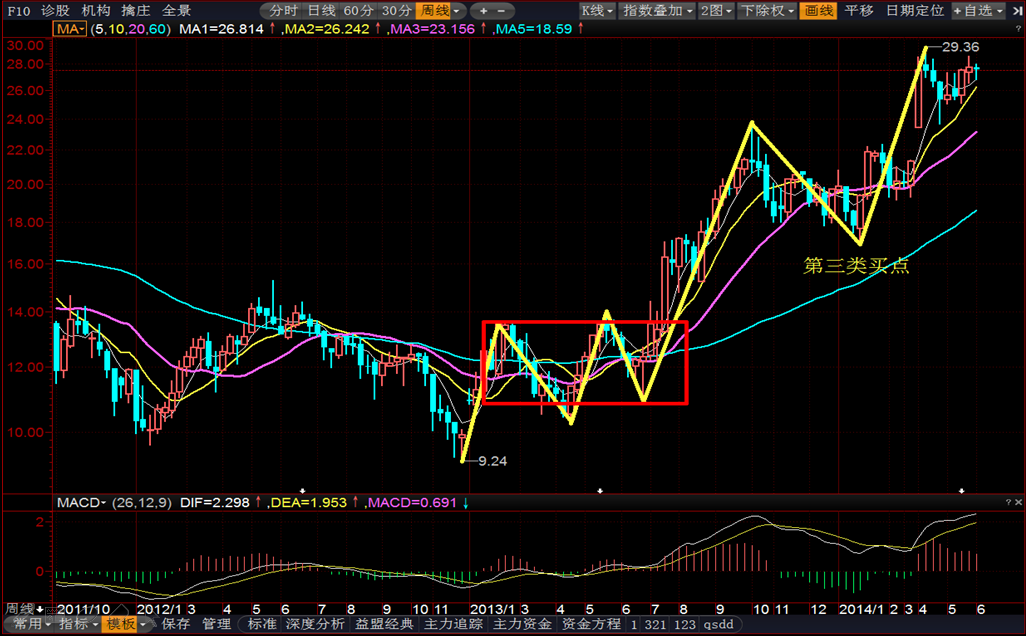Click the MA1=26.814 value
Screen dimensions: 1026x636
[221, 29]
